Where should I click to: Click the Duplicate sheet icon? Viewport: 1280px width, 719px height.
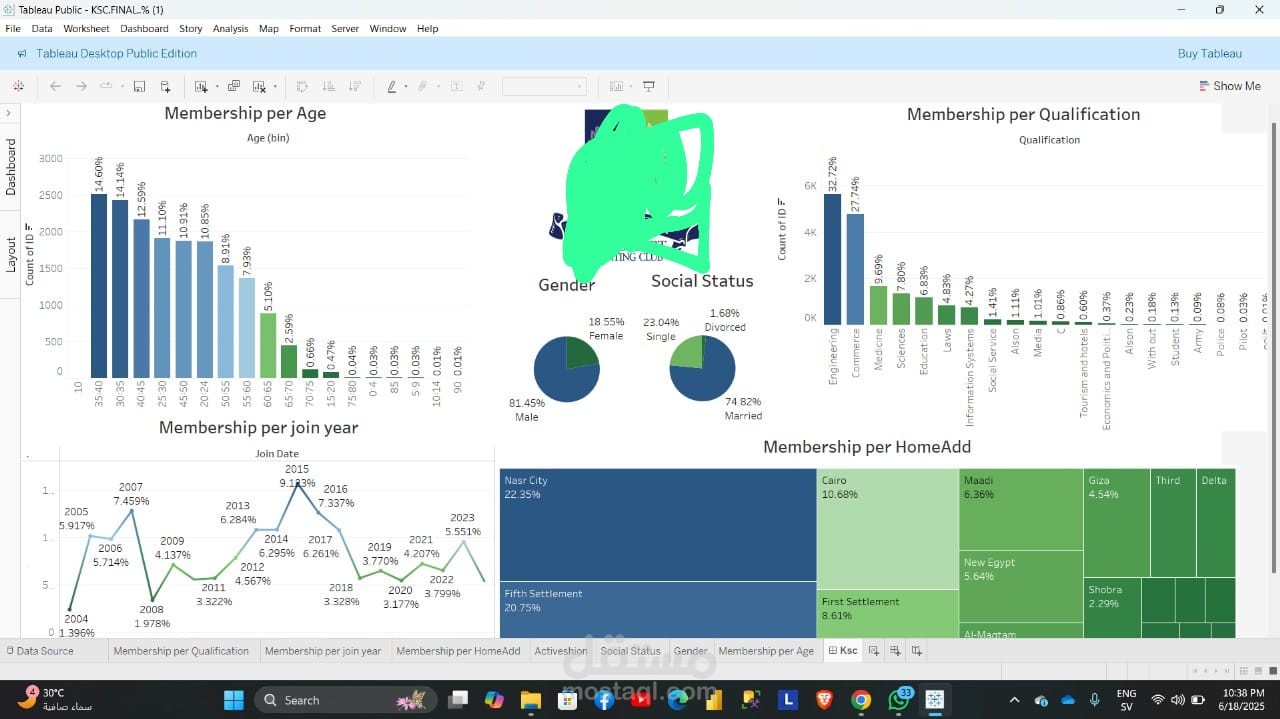coord(234,86)
